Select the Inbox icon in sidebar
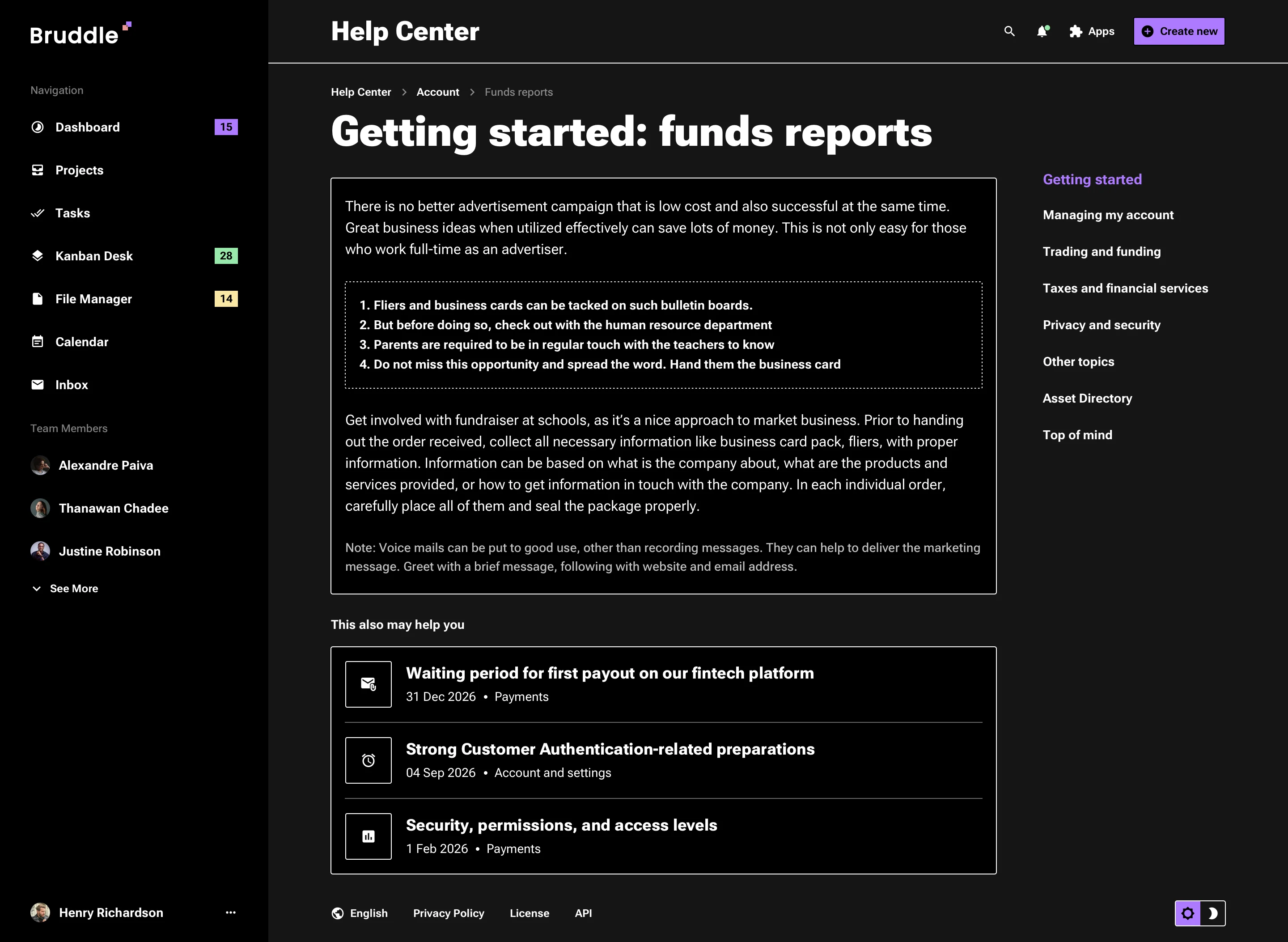This screenshot has width=1288, height=942. pos(37,384)
